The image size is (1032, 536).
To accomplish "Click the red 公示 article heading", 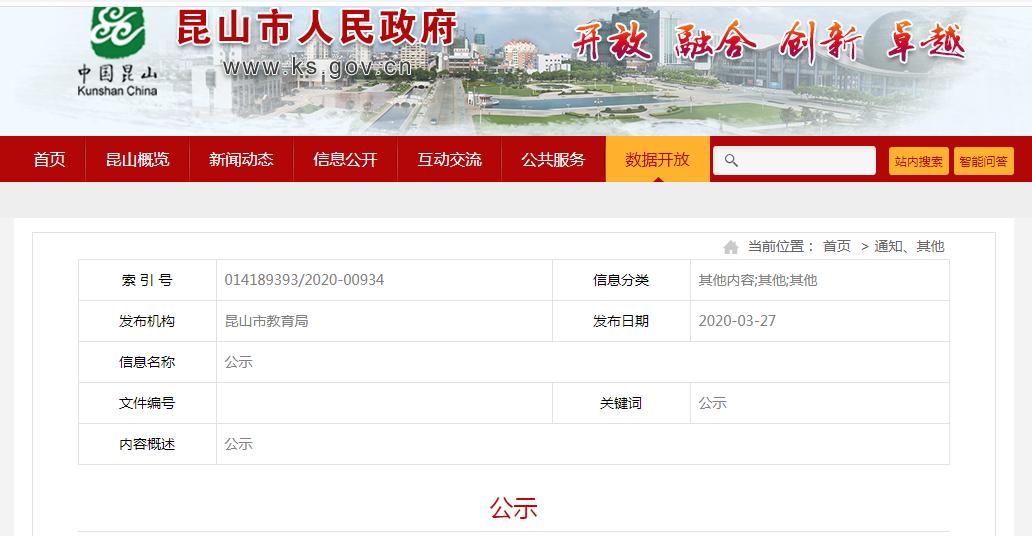I will [x=513, y=508].
